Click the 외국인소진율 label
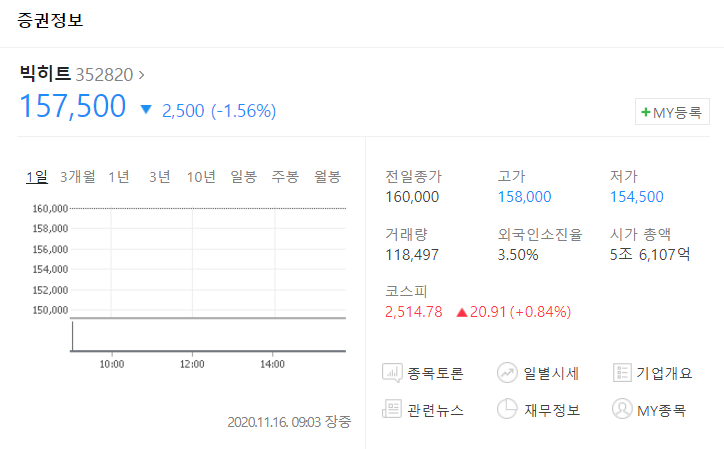This screenshot has height=449, width=724. pyautogui.click(x=540, y=234)
